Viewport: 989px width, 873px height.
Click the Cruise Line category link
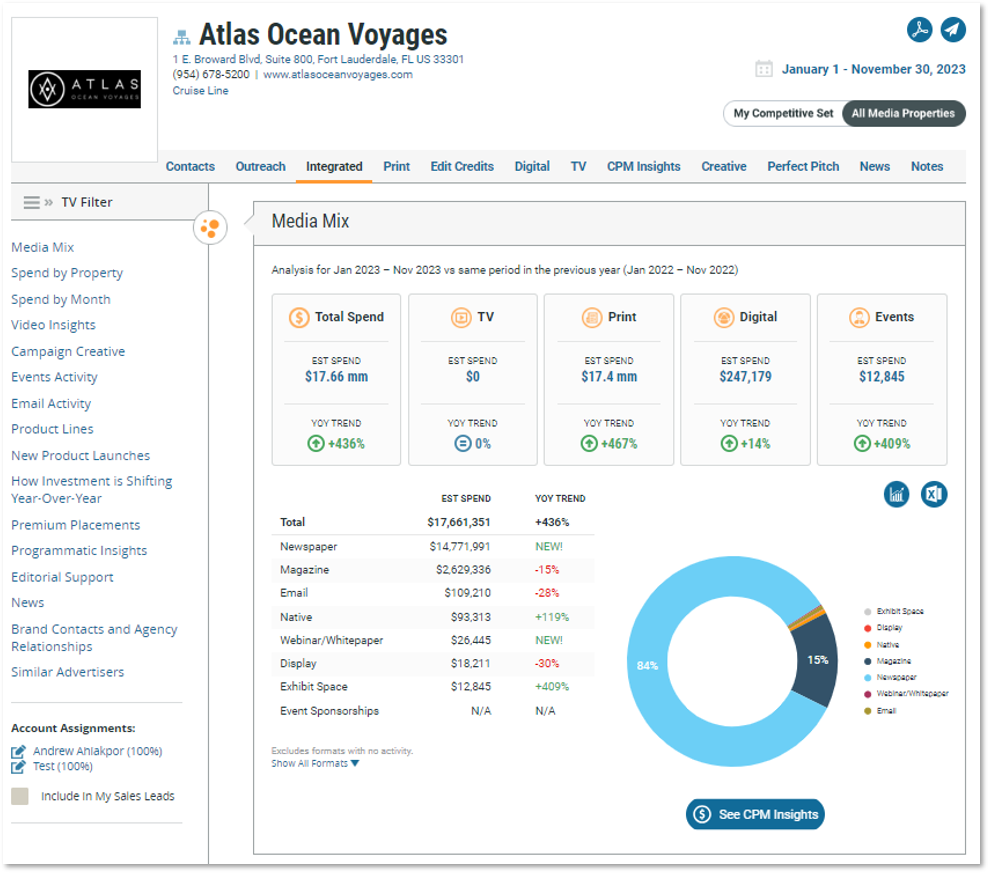pyautogui.click(x=201, y=91)
